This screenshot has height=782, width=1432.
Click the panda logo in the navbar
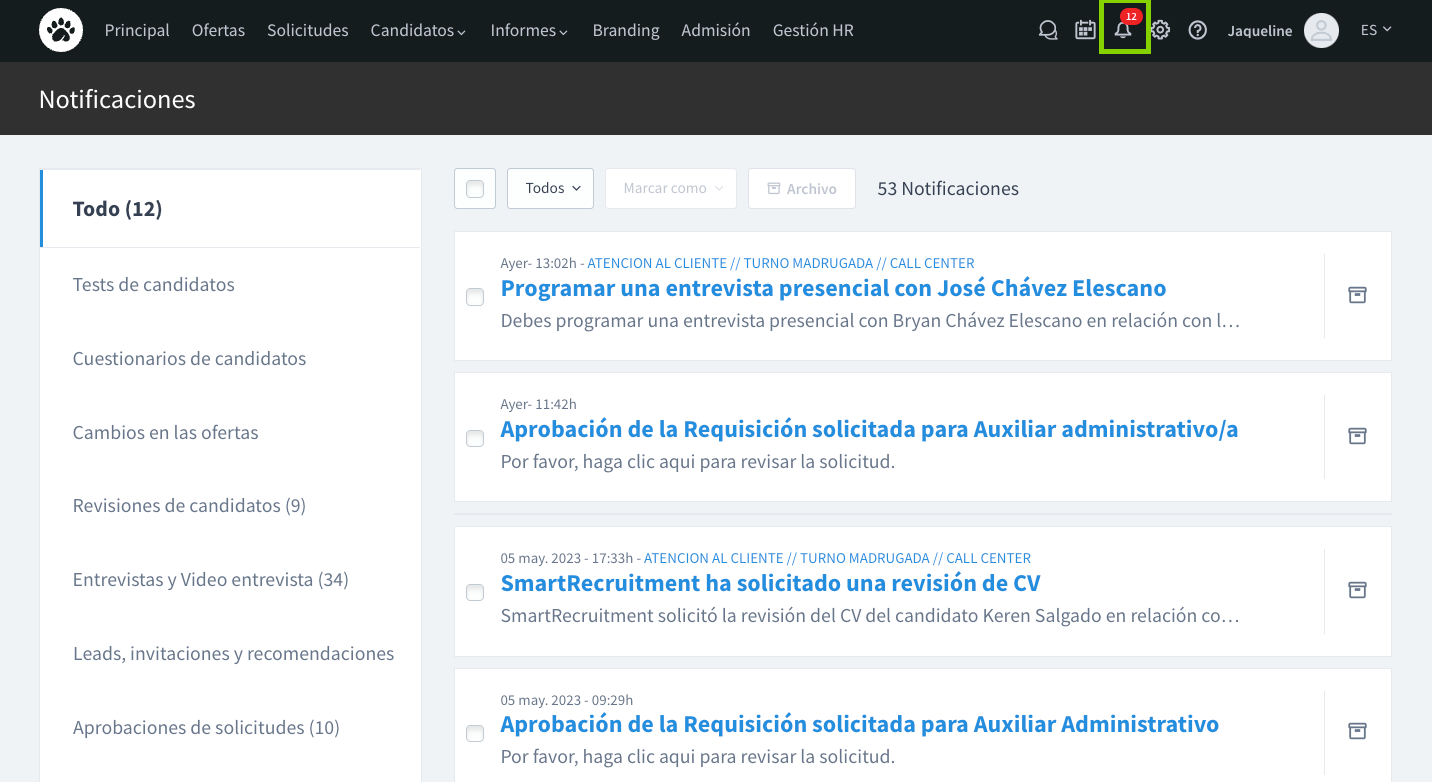click(x=60, y=30)
